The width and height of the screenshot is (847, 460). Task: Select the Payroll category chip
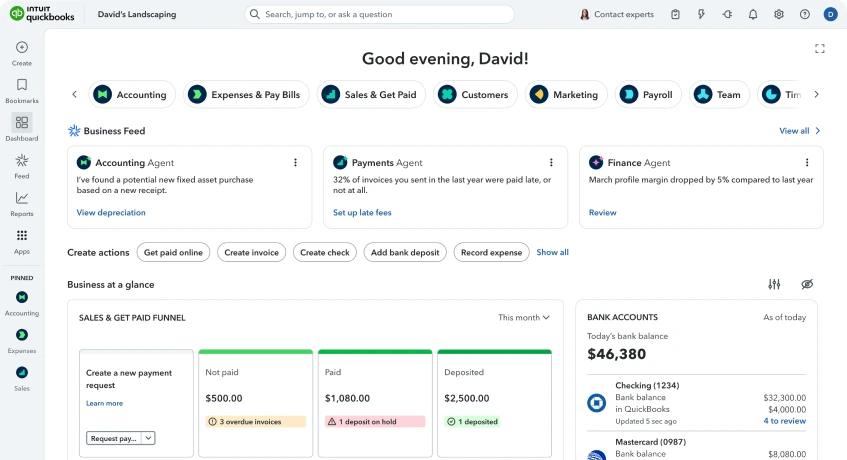[648, 94]
